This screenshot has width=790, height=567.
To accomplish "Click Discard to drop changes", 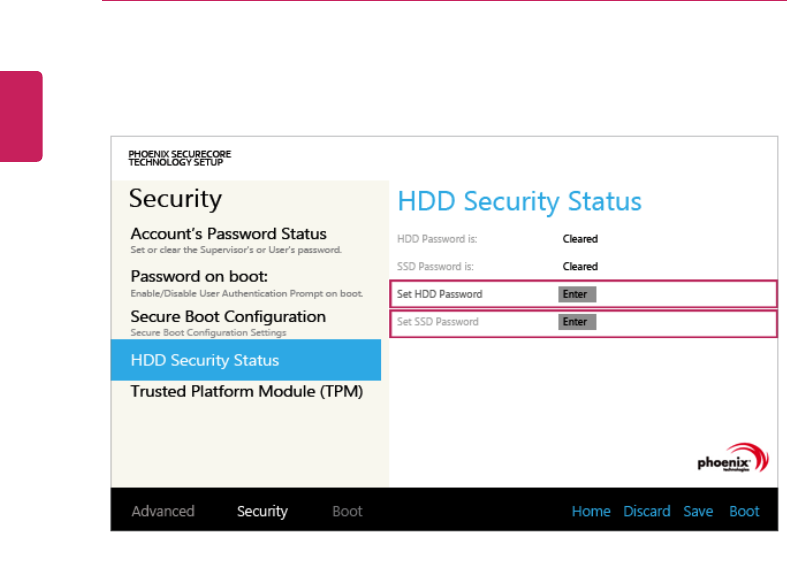I will pos(647,511).
